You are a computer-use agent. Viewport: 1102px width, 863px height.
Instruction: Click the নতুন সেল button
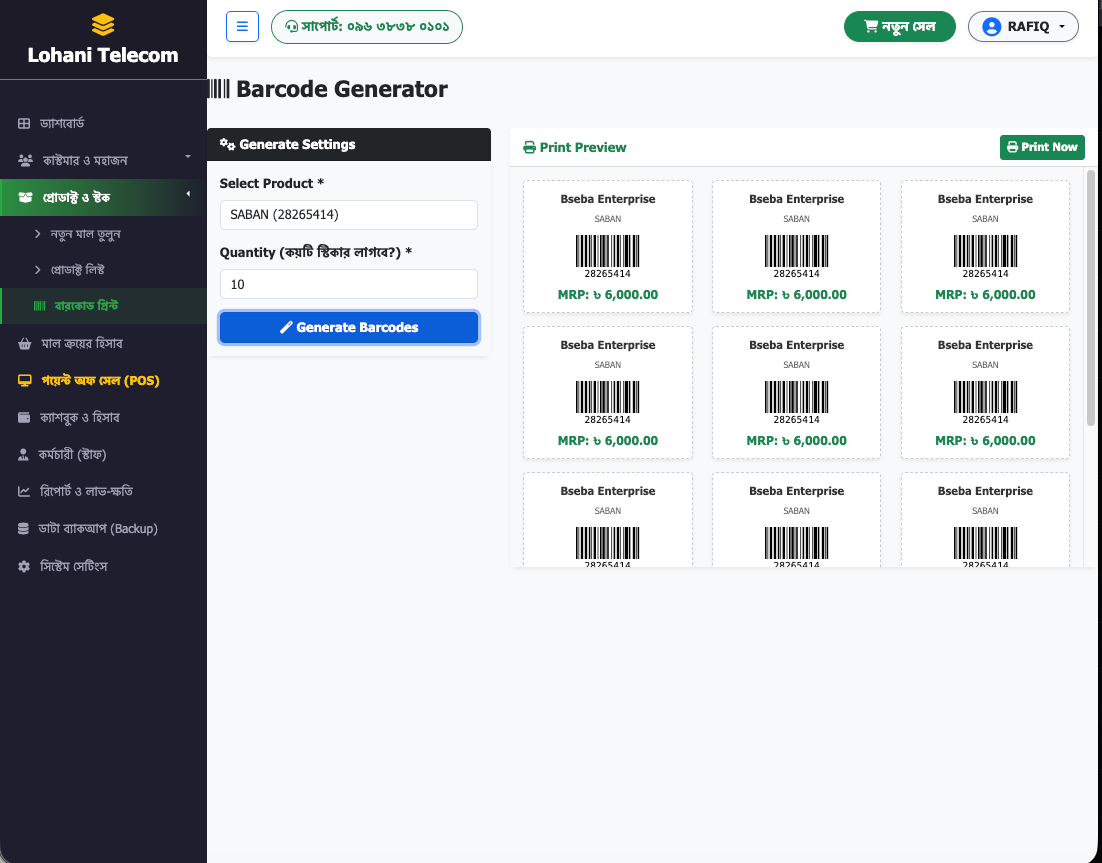point(900,27)
